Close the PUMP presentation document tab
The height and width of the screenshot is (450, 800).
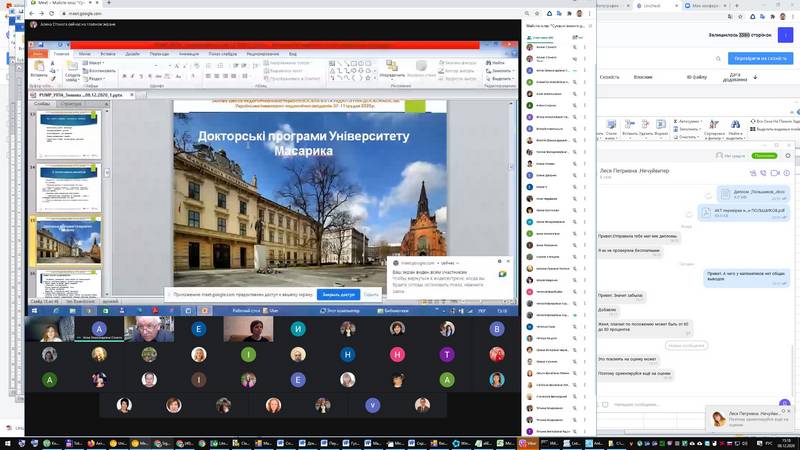tap(132, 95)
